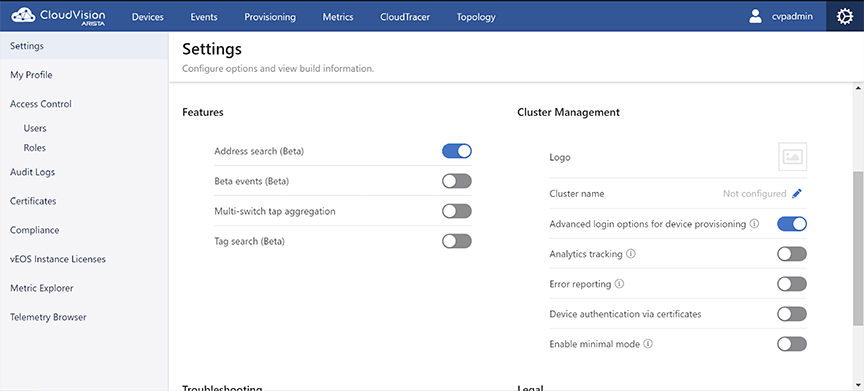The height and width of the screenshot is (391, 864).
Task: Open the settings gear icon
Action: (844, 17)
